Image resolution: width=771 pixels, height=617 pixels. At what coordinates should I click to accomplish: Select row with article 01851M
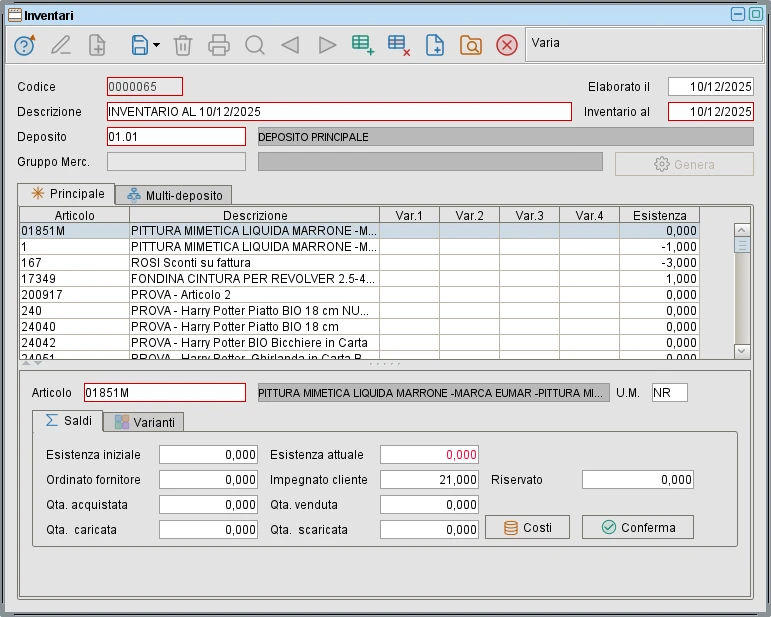pos(359,231)
